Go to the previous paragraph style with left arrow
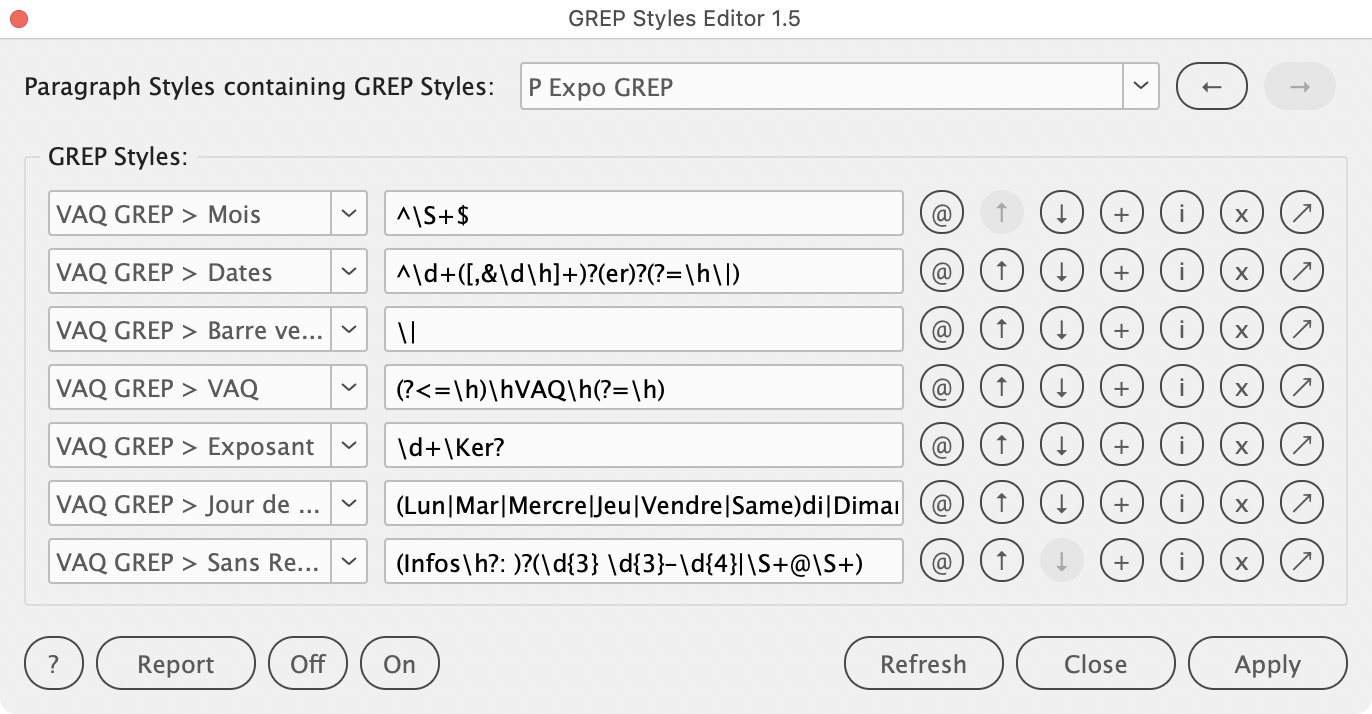 [1211, 87]
